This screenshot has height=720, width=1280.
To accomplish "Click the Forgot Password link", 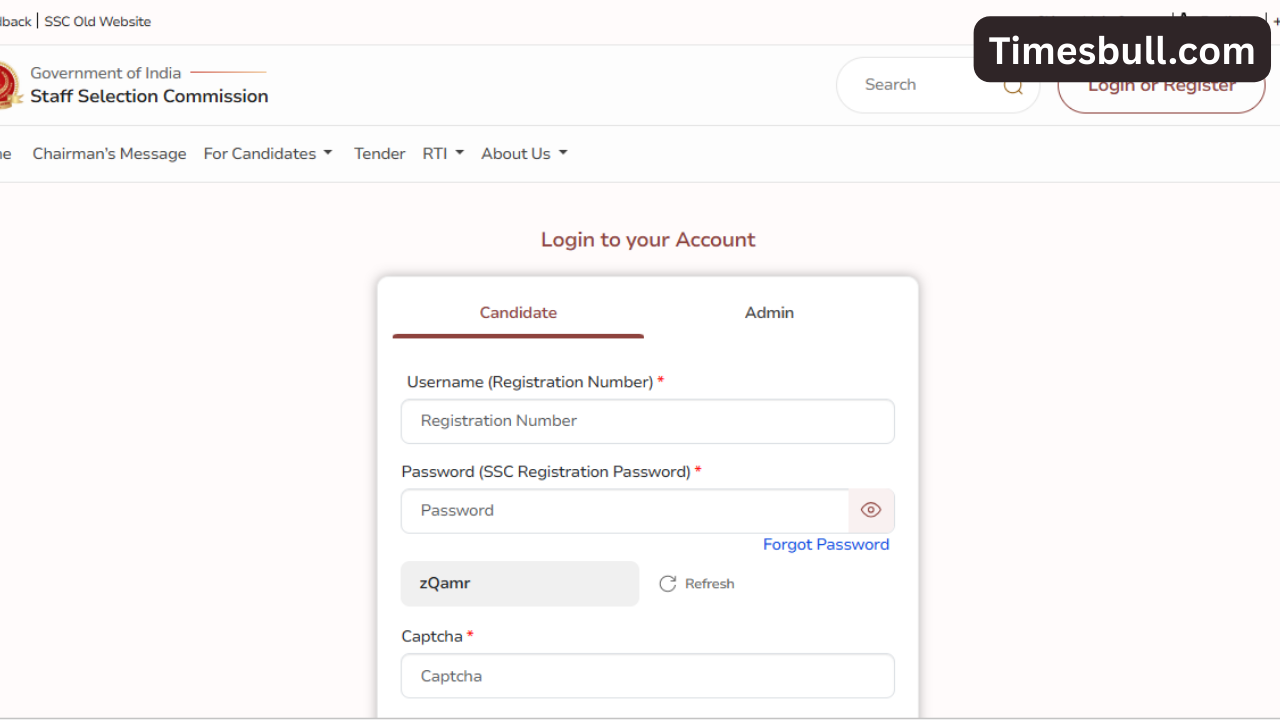I will point(826,545).
